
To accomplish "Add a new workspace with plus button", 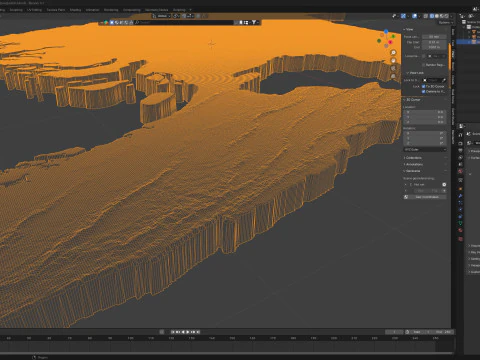I will [191, 10].
